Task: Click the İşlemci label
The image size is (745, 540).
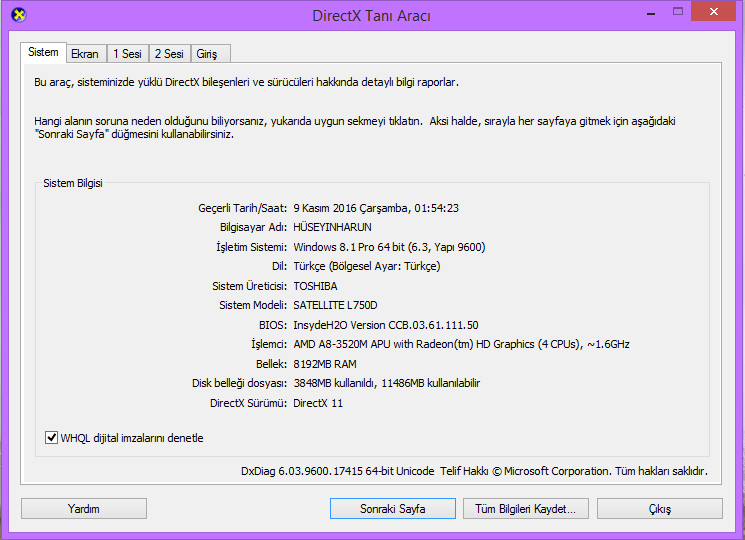Action: [x=269, y=344]
